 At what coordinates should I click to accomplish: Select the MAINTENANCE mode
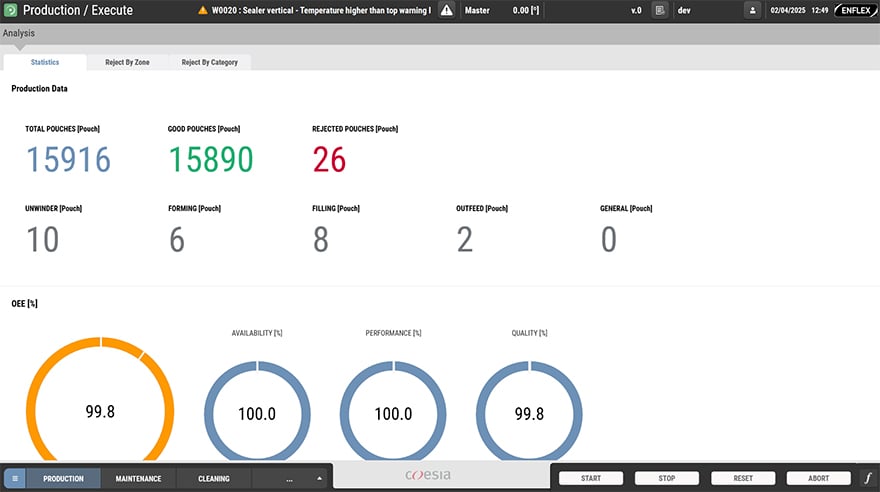138,479
